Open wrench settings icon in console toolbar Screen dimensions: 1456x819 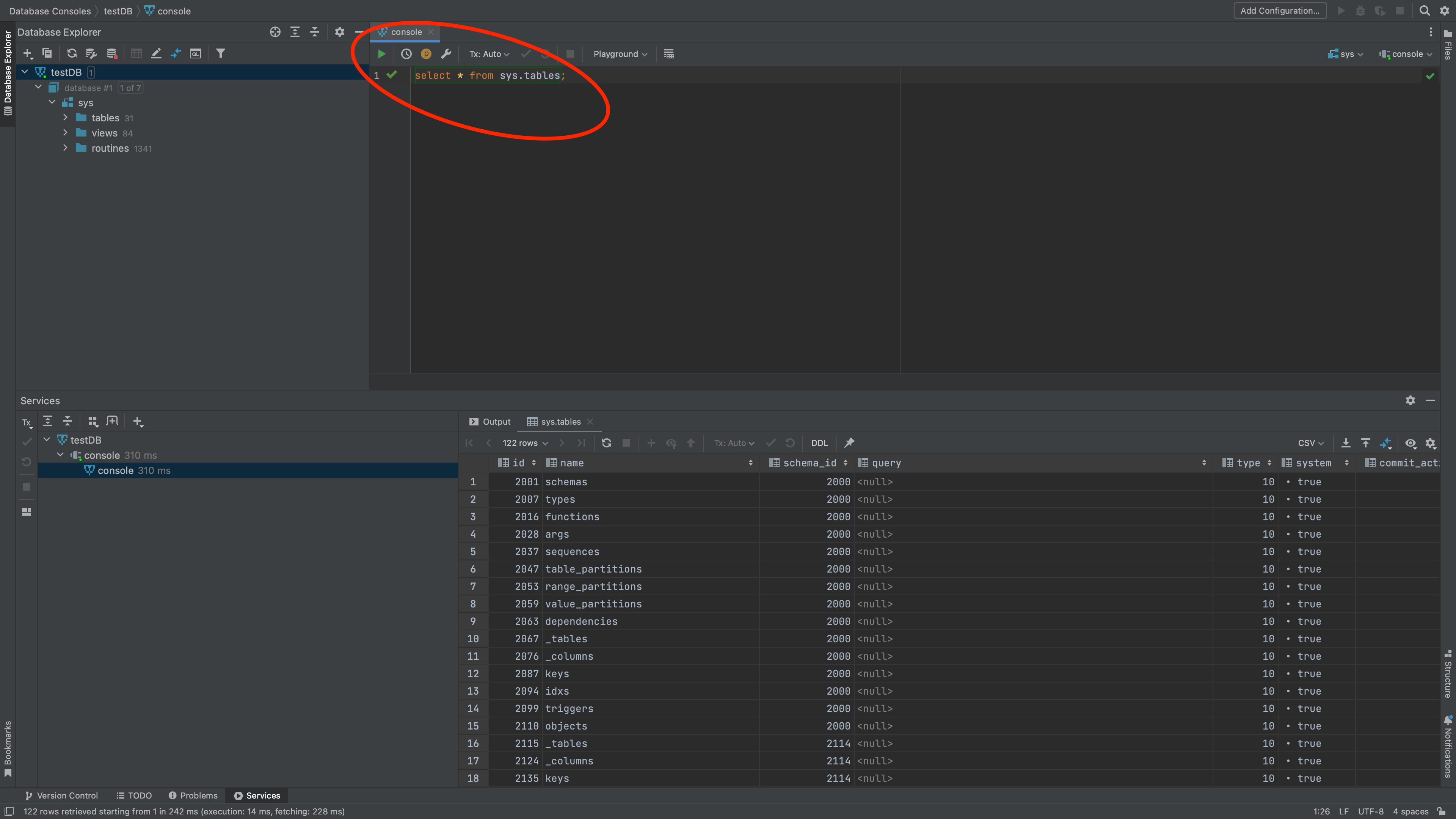pos(446,54)
